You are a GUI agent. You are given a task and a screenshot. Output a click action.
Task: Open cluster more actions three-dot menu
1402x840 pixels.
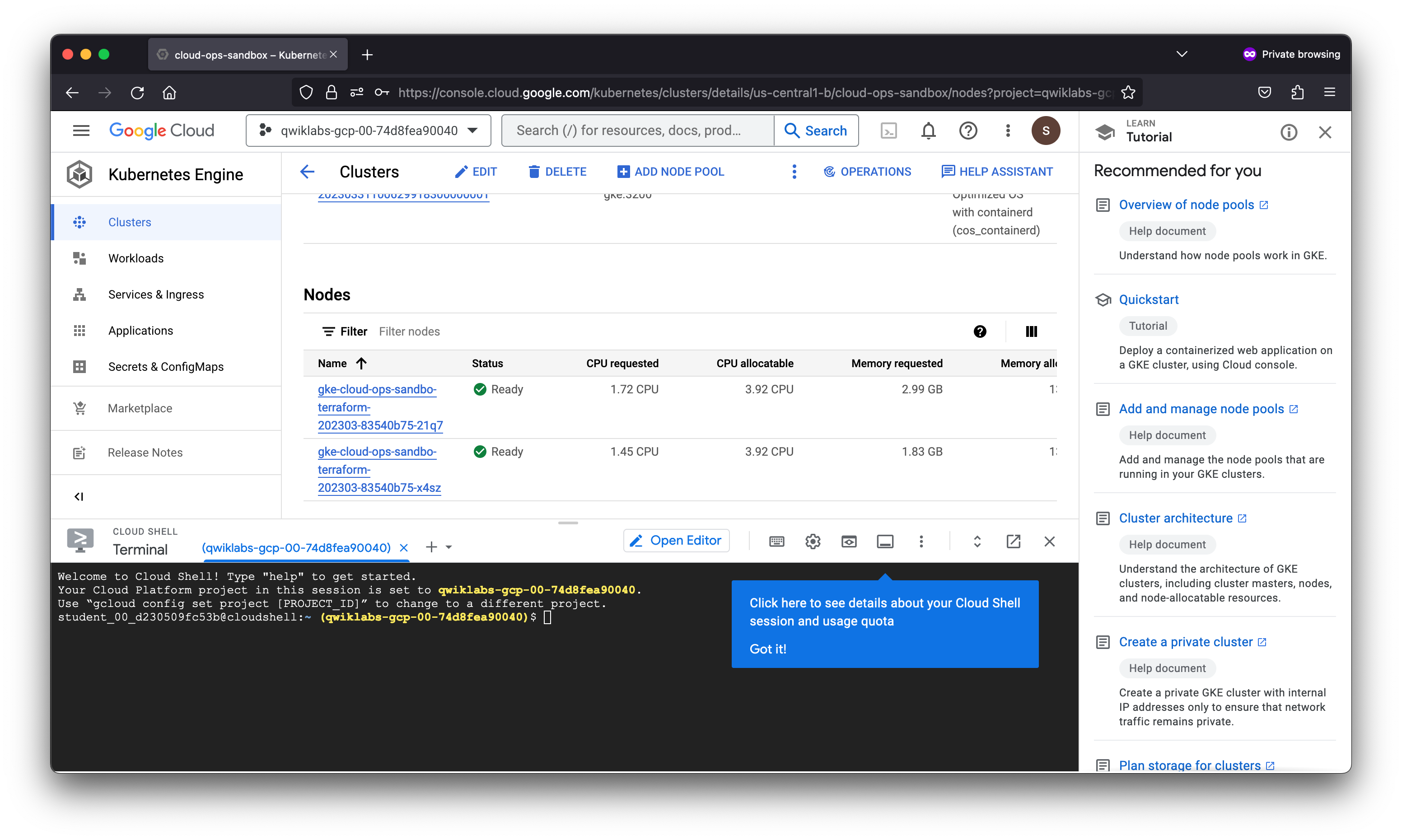point(794,172)
